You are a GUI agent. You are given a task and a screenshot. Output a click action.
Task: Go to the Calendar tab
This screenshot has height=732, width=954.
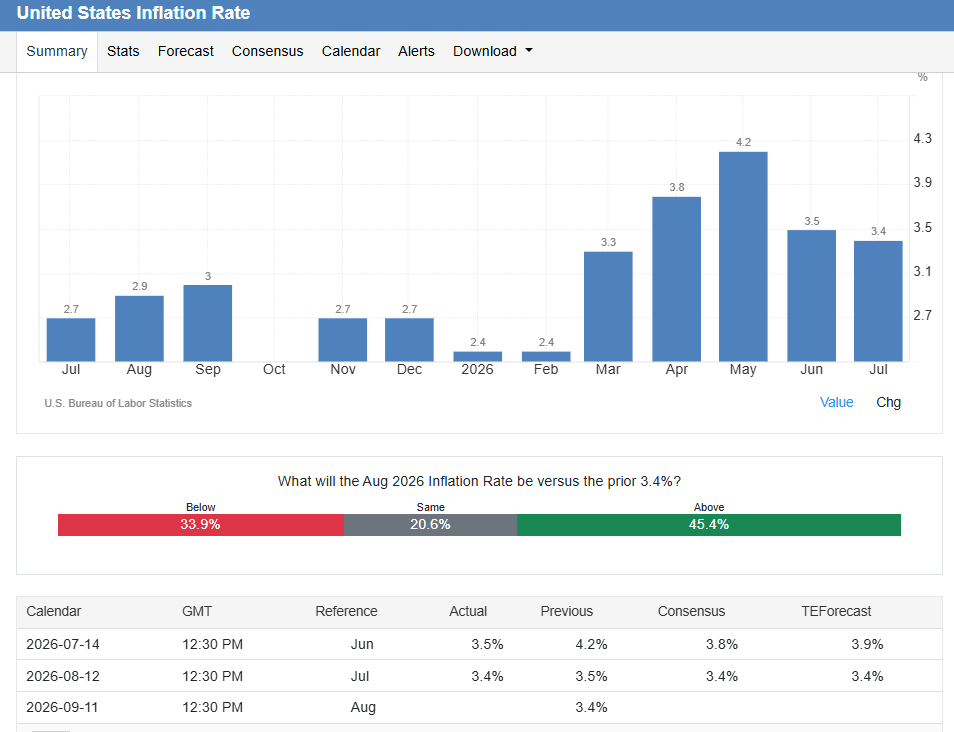coord(350,51)
